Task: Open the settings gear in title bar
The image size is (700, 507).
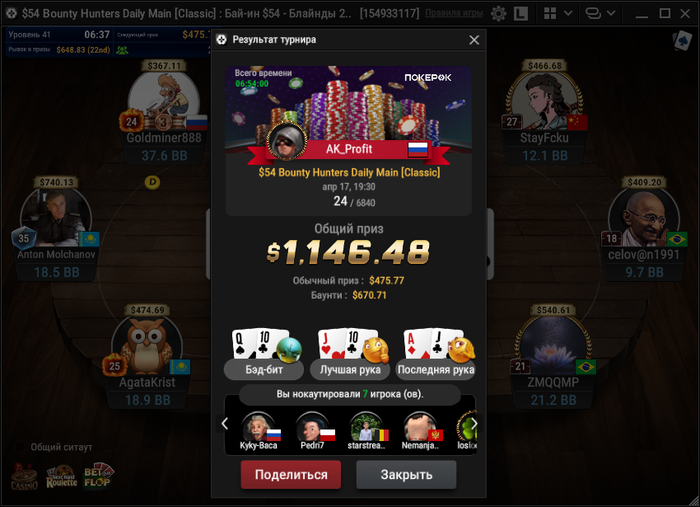Action: click(498, 13)
